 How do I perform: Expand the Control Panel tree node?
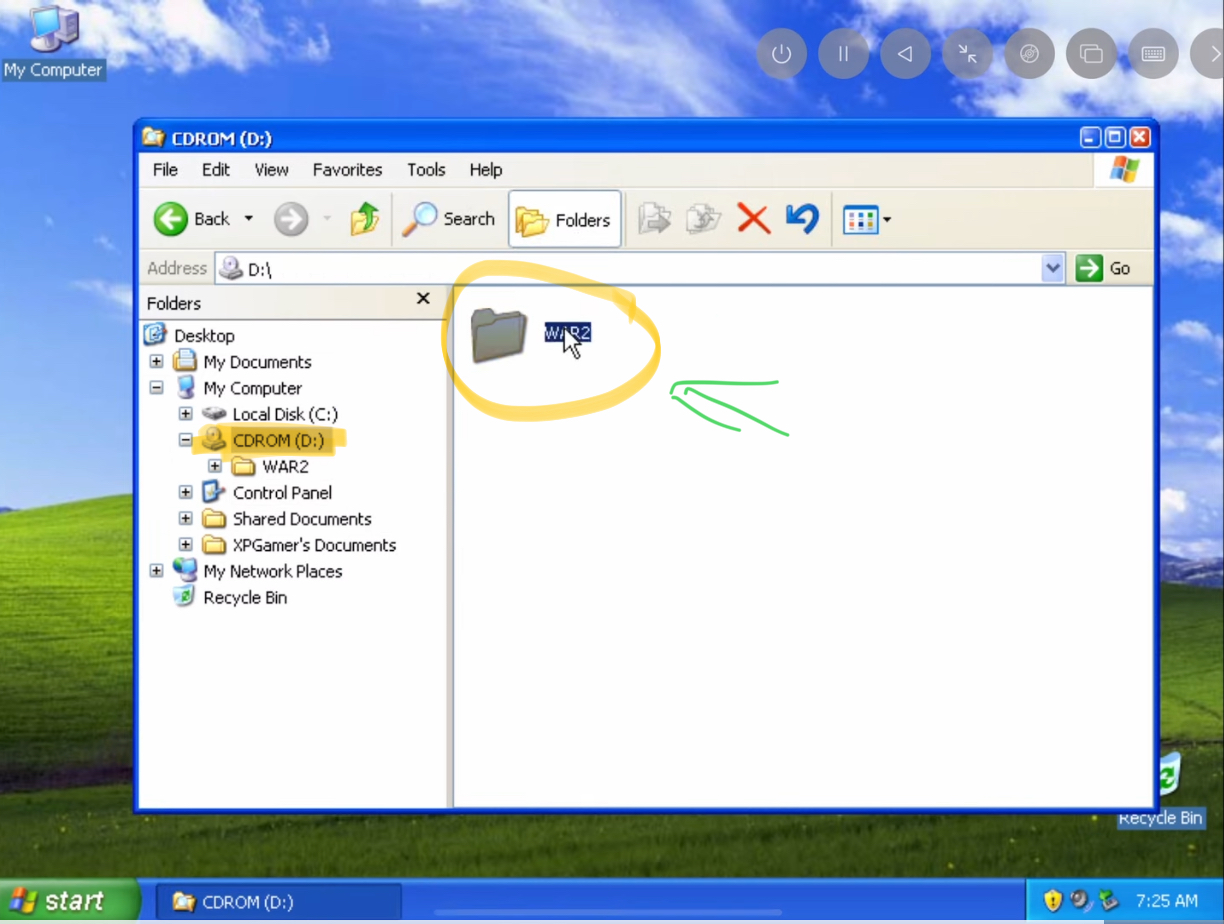coord(185,492)
